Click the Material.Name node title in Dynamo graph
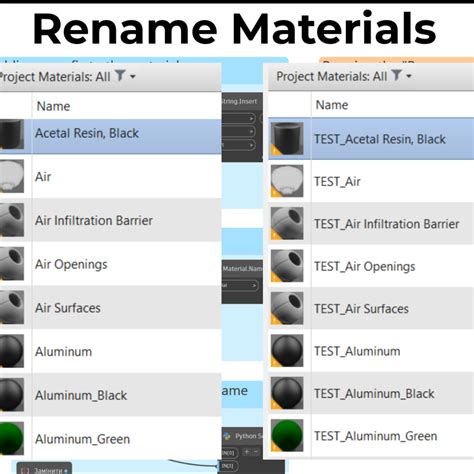Image resolution: width=474 pixels, height=474 pixels. point(243,269)
